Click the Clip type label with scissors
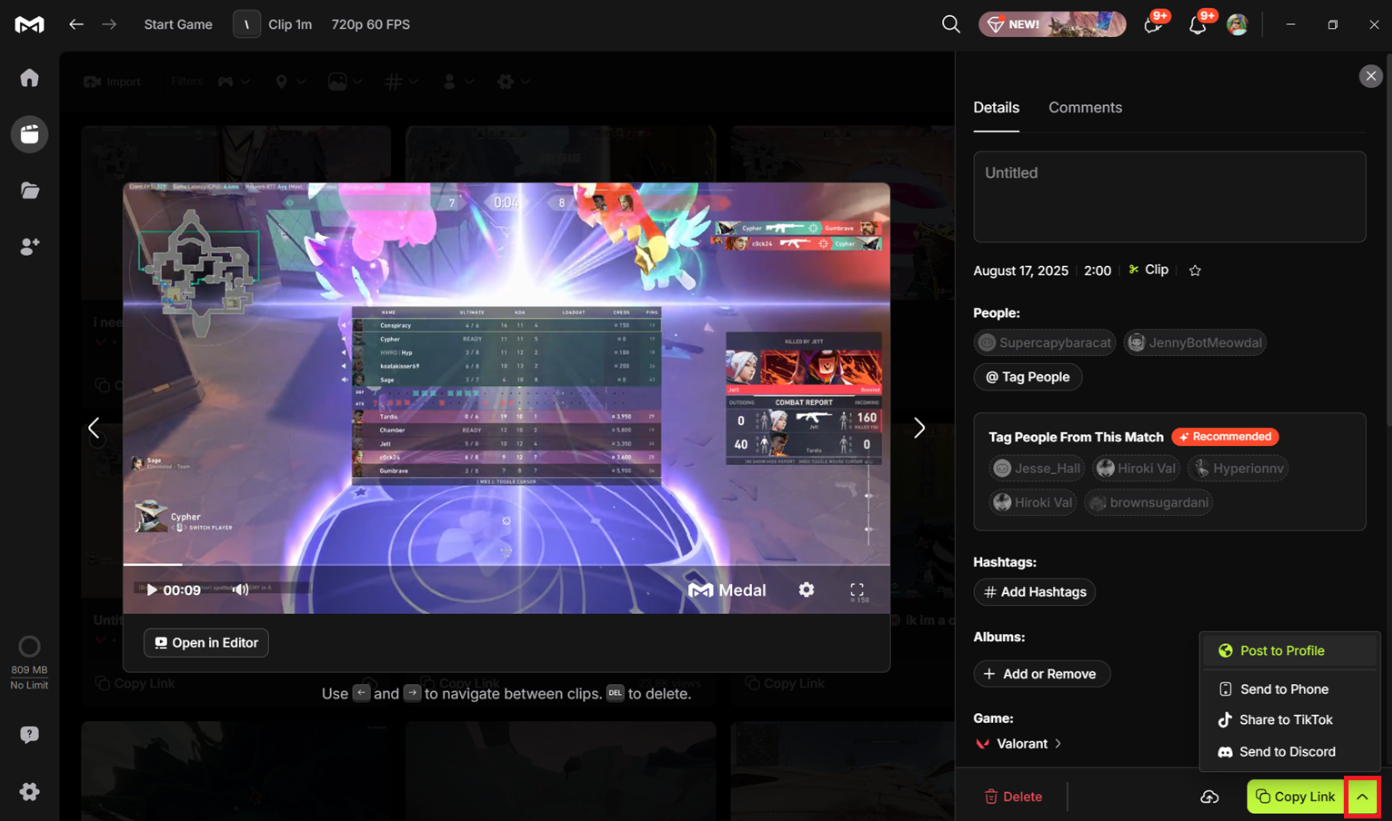This screenshot has width=1392, height=821. 1148,270
